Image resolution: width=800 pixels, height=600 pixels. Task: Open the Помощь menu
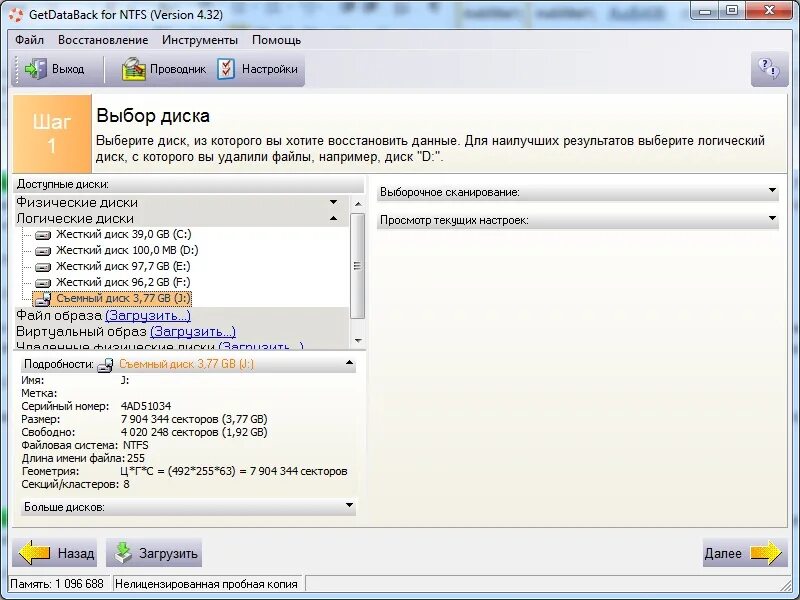[x=277, y=40]
